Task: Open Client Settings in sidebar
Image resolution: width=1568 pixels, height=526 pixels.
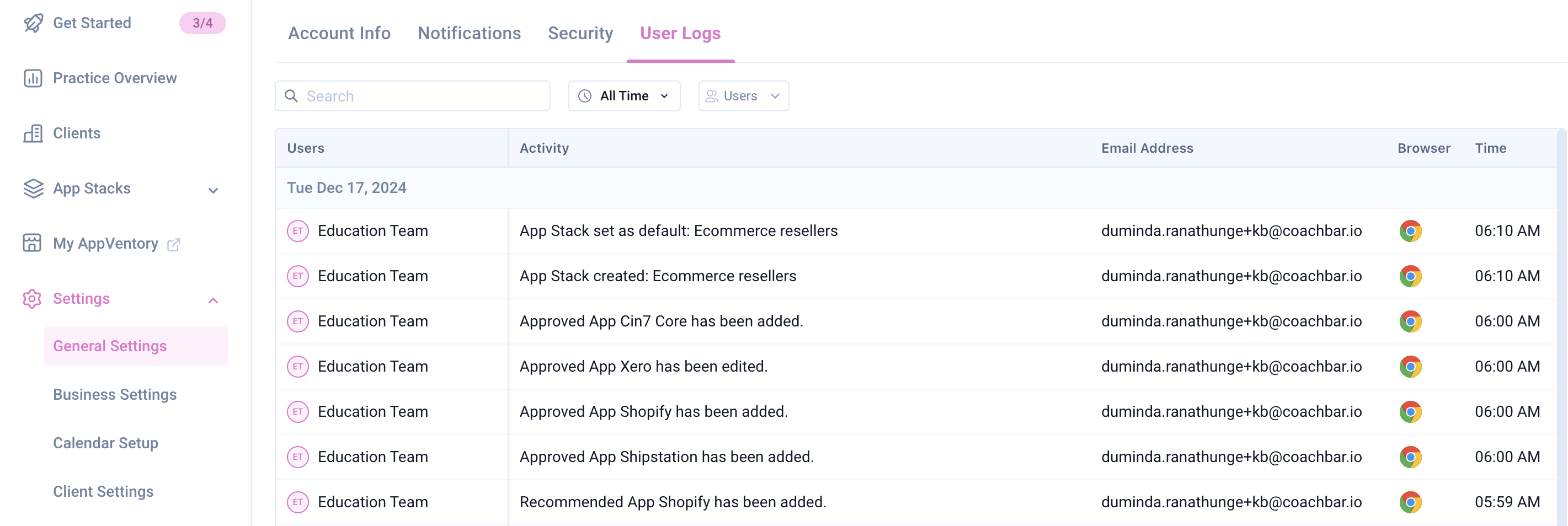Action: (x=103, y=491)
